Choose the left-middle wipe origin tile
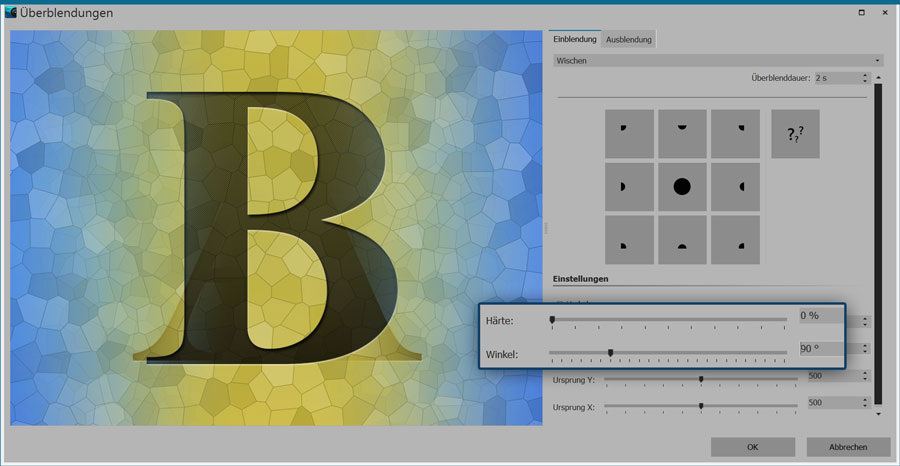 629,187
